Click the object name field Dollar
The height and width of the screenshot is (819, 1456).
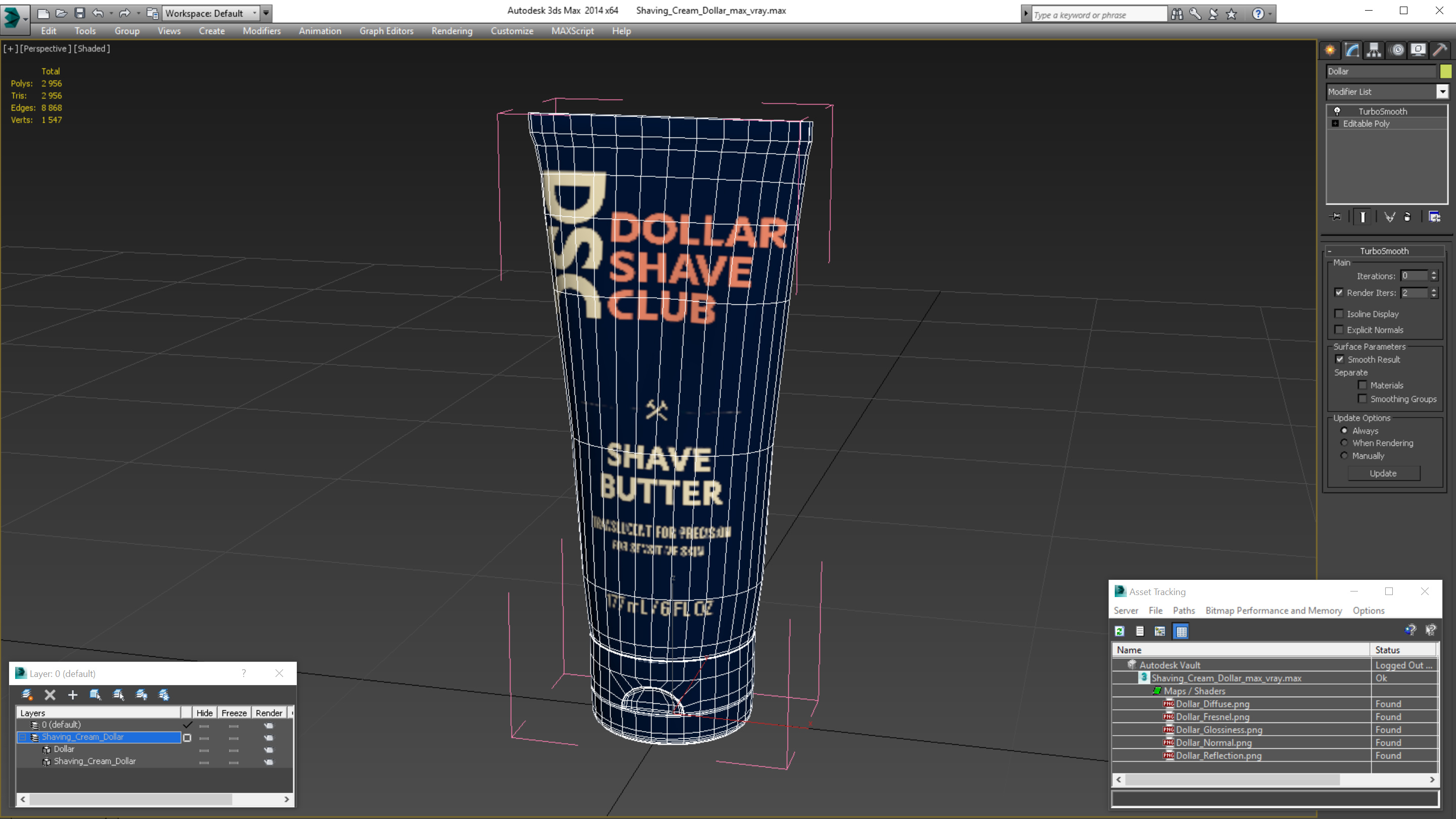pyautogui.click(x=1381, y=71)
